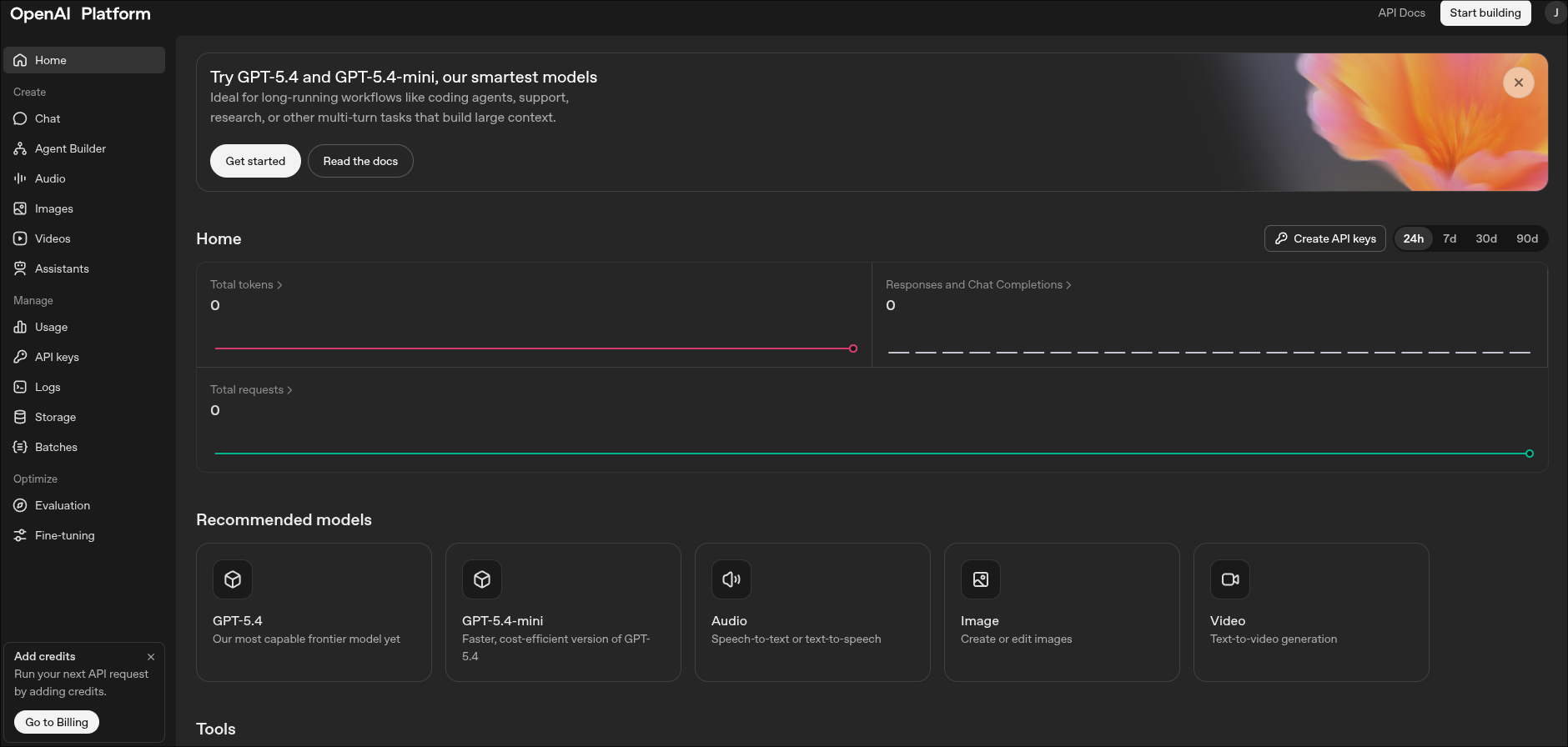The height and width of the screenshot is (747, 1568).
Task: Open the user avatar J menu
Action: [x=1555, y=13]
